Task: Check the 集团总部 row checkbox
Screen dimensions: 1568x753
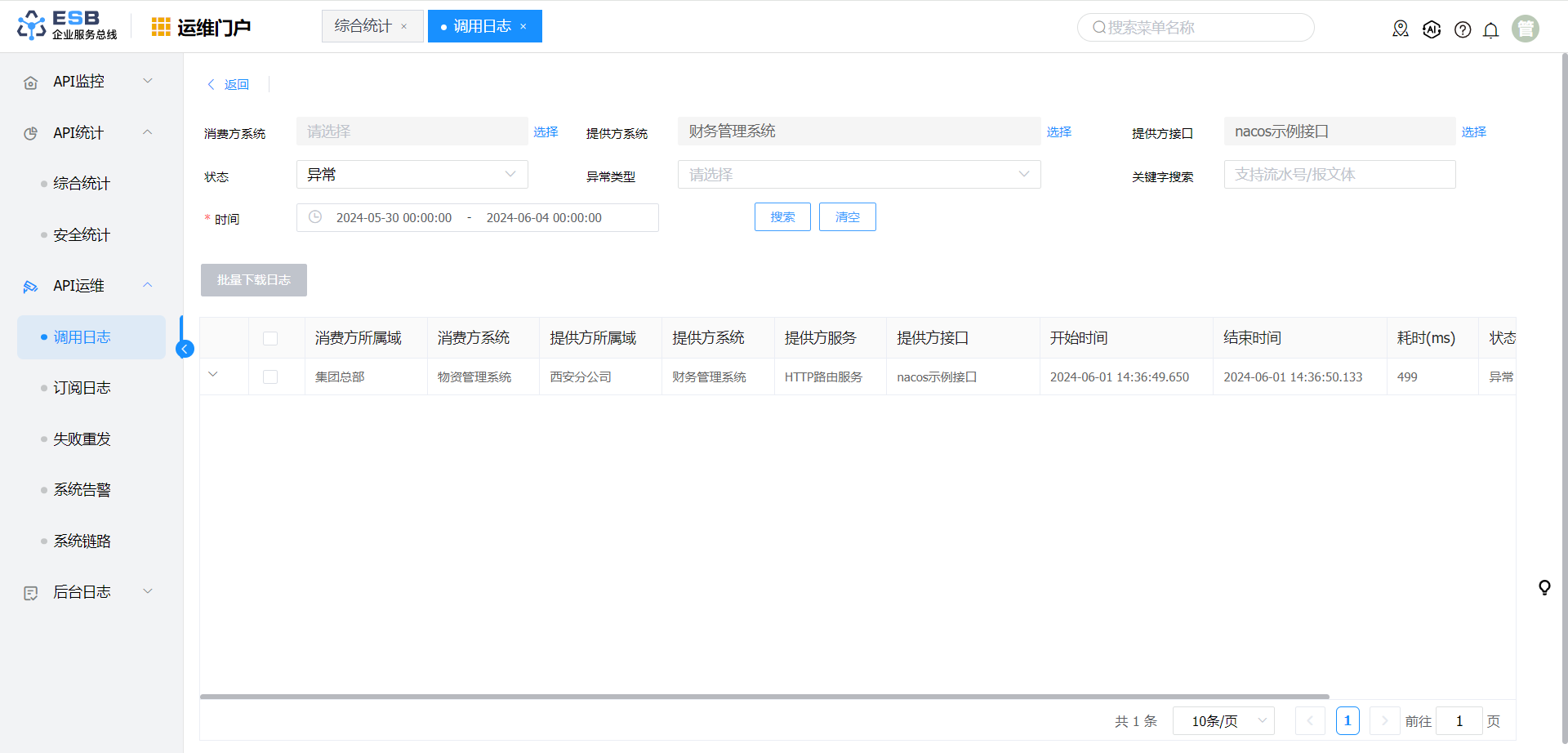Action: pyautogui.click(x=270, y=376)
